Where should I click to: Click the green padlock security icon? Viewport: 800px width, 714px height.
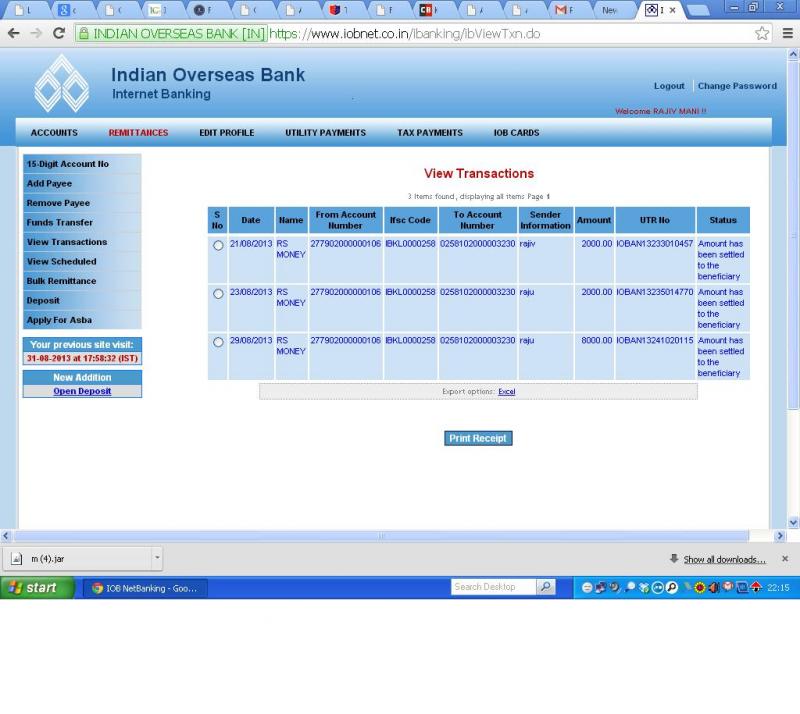[84, 34]
